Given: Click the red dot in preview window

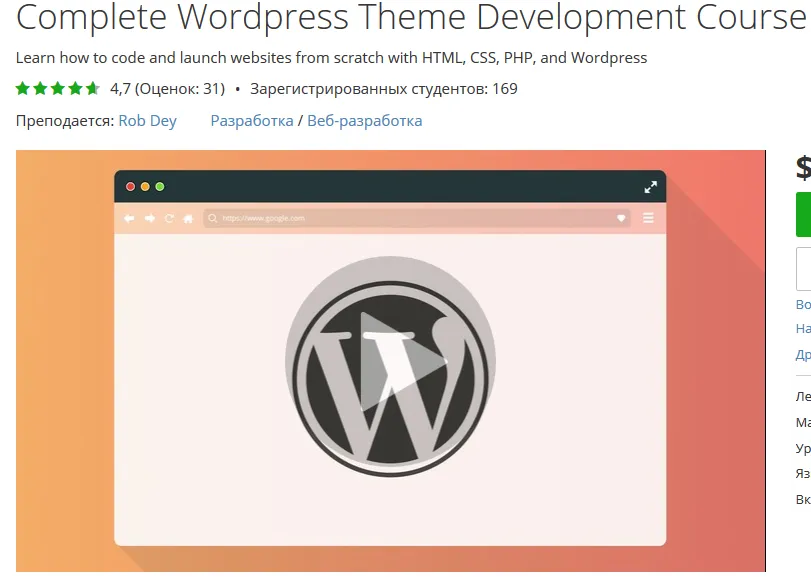Looking at the screenshot, I should 130,187.
